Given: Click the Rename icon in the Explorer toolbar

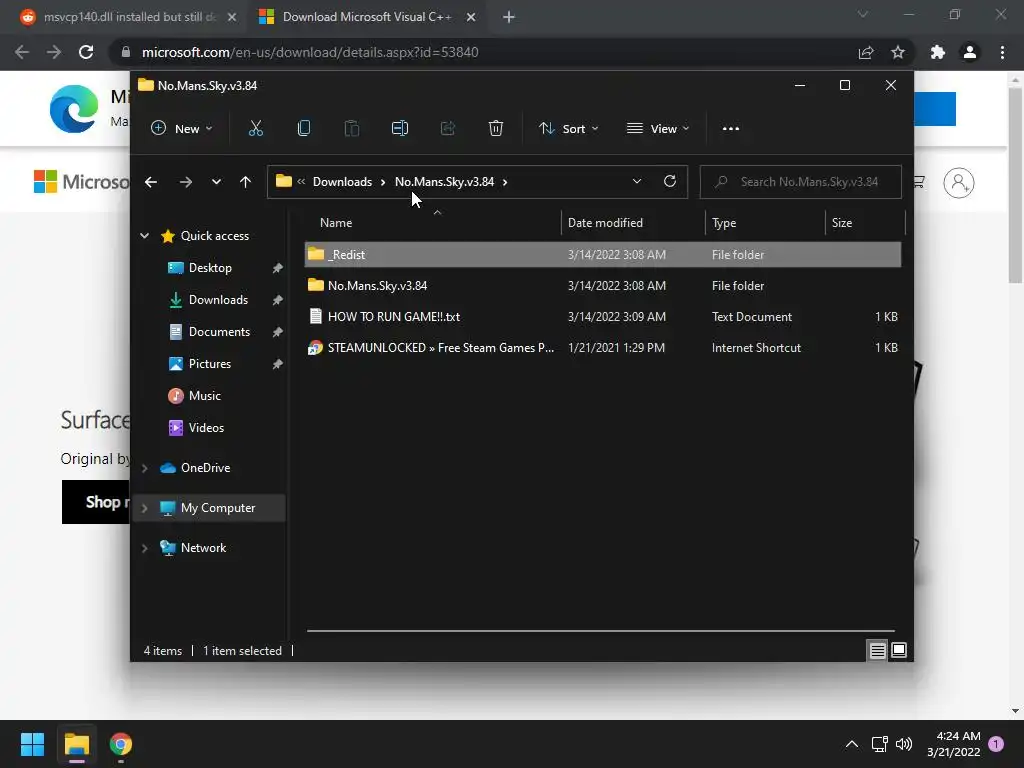Looking at the screenshot, I should coord(400,129).
